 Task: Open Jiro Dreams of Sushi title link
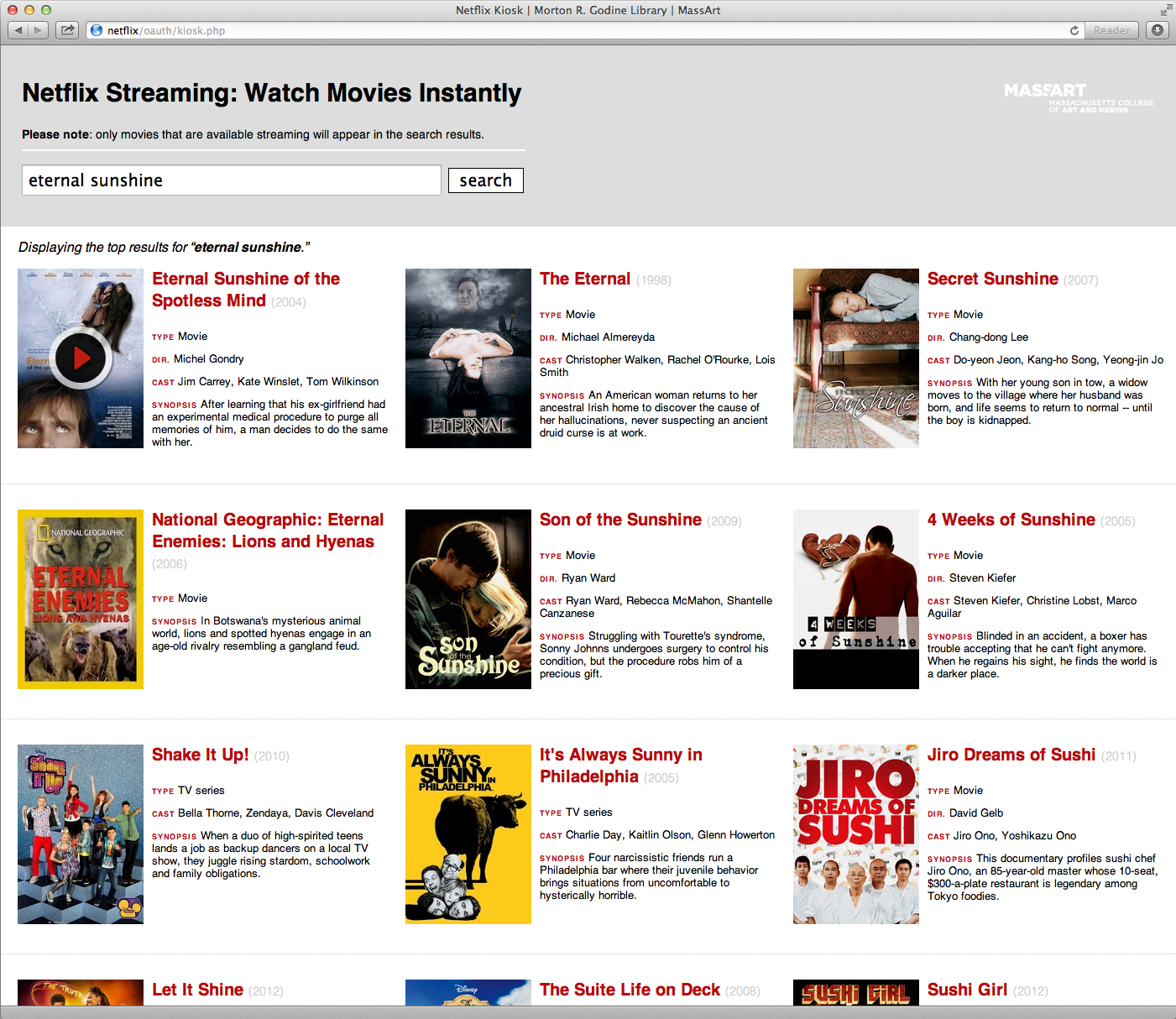pos(1011,755)
